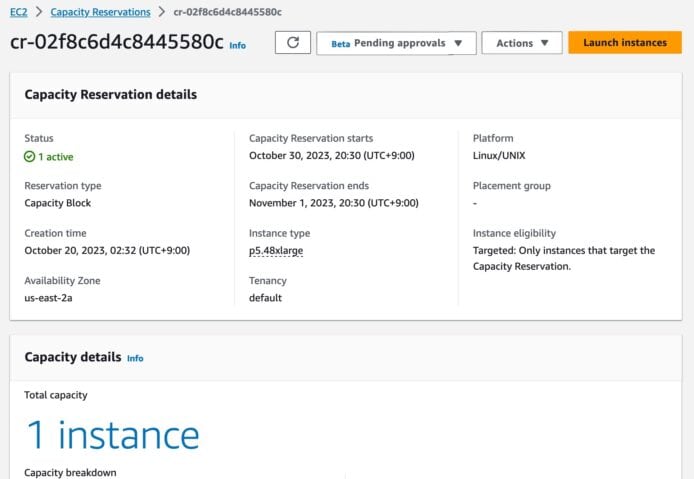Open the EC2 breadcrumb link
The height and width of the screenshot is (479, 694).
[19, 12]
